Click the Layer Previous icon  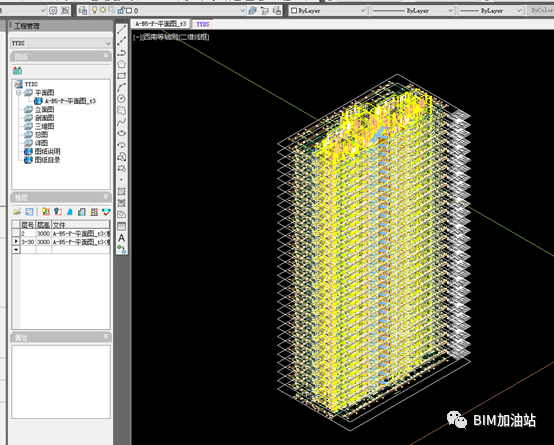click(265, 11)
